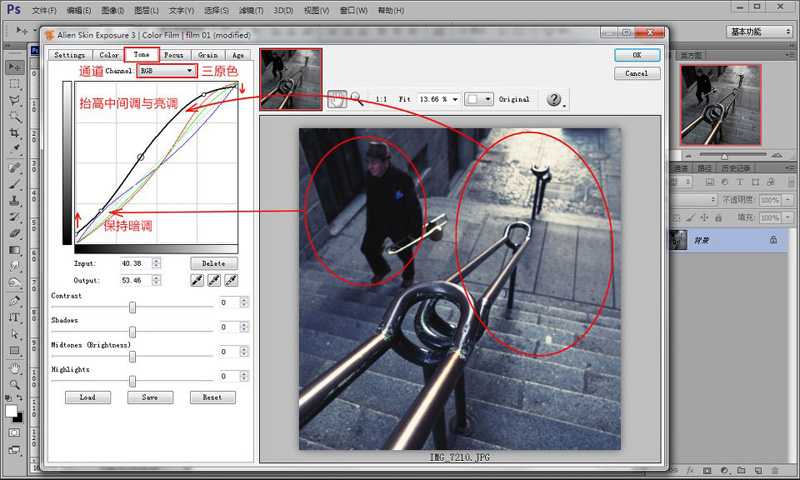Open the Layers panel options menu
The image size is (800, 480).
pyautogui.click(x=790, y=168)
